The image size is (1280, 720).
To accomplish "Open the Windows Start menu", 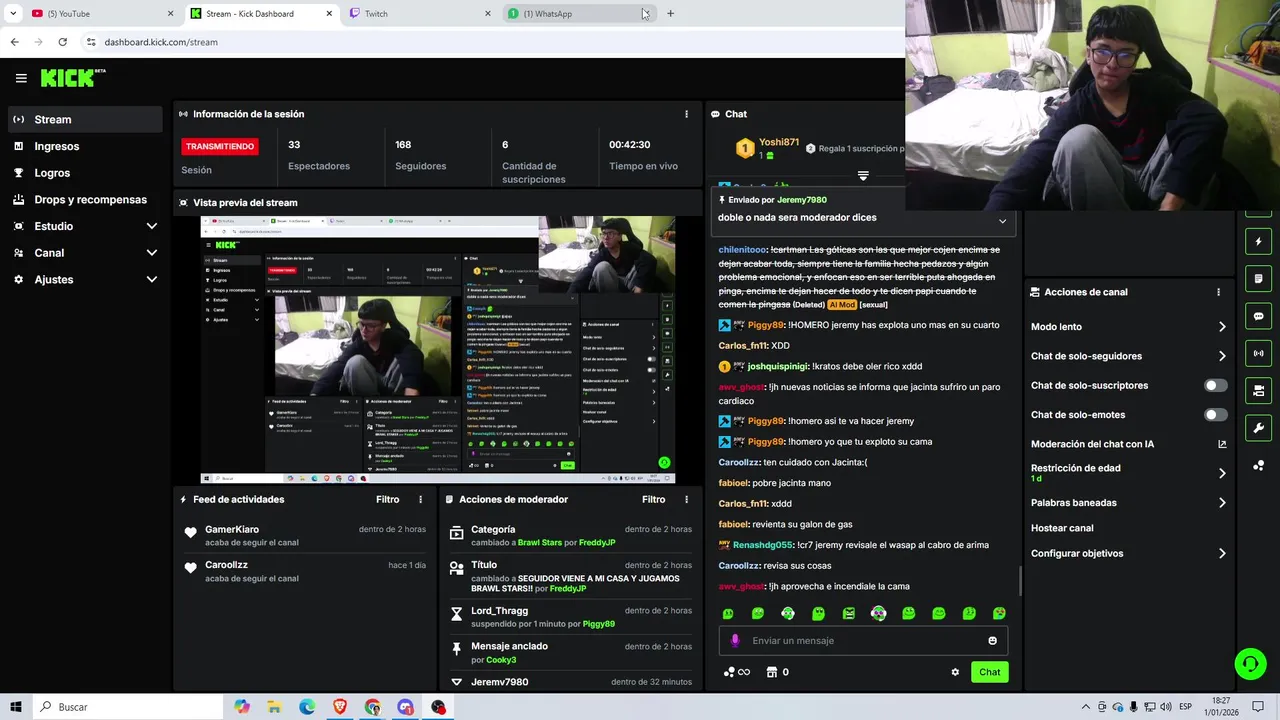I will point(16,707).
